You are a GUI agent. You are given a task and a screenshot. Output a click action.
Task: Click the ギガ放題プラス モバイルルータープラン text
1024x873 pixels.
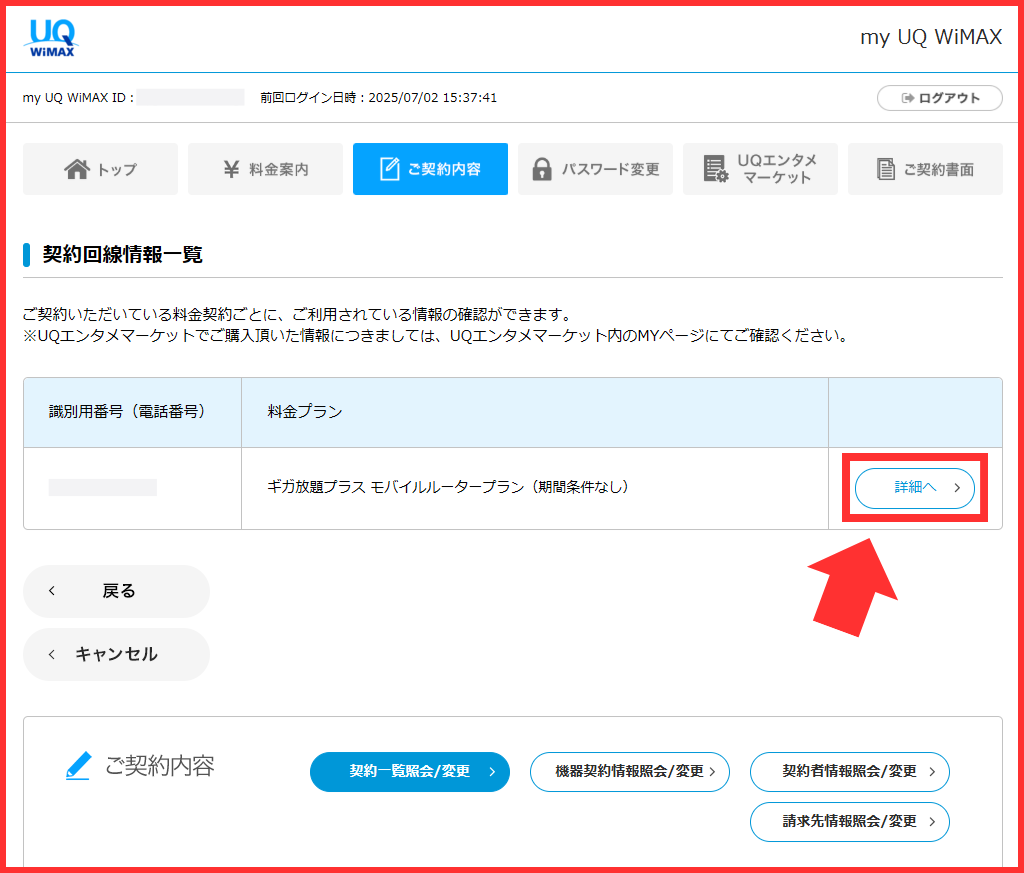[x=448, y=487]
